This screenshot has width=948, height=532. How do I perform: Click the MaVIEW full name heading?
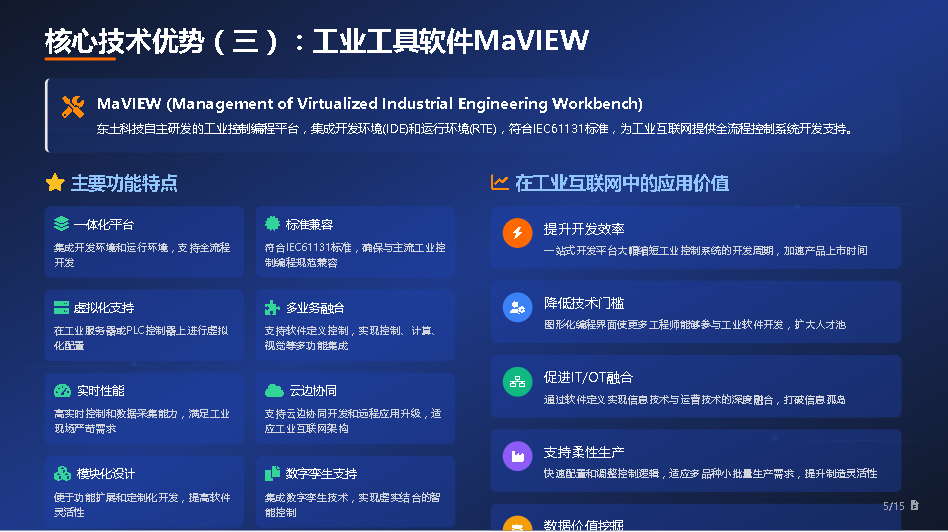pyautogui.click(x=369, y=104)
